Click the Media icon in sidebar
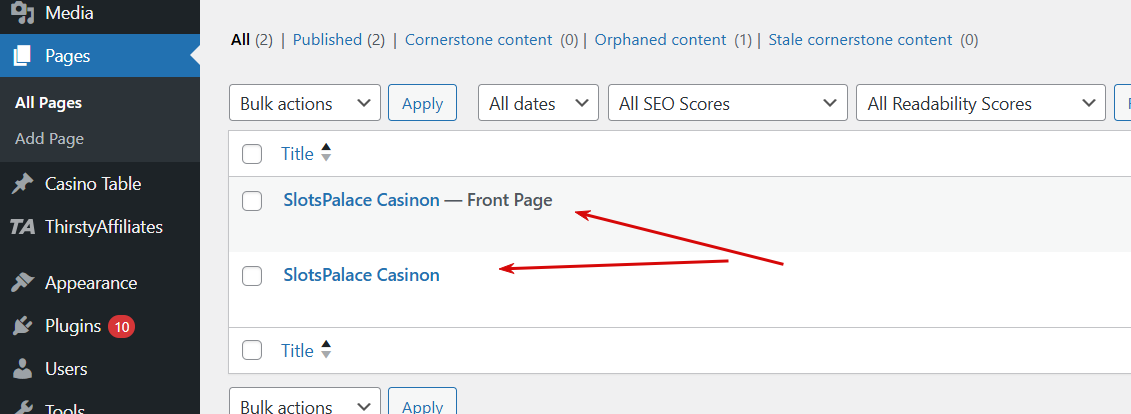The width and height of the screenshot is (1131, 414). (x=22, y=13)
